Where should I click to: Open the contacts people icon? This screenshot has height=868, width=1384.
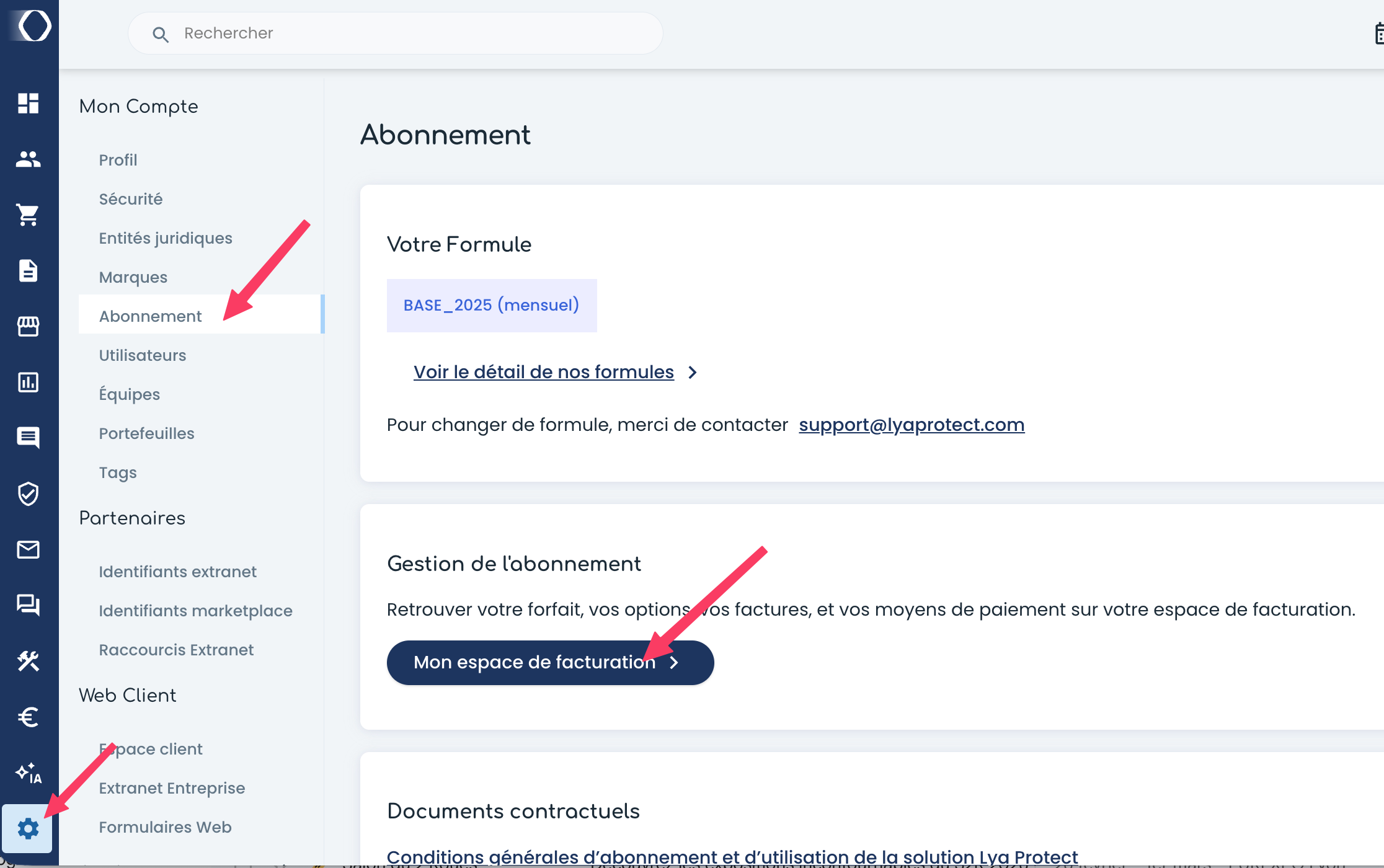[x=29, y=159]
